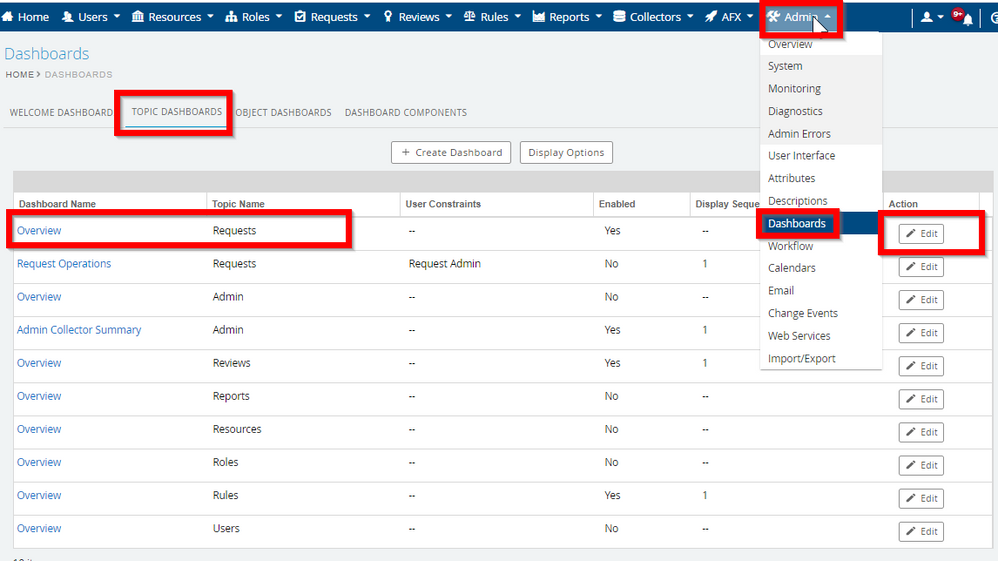
Task: Expand the Users dropdown menu
Action: [x=91, y=17]
